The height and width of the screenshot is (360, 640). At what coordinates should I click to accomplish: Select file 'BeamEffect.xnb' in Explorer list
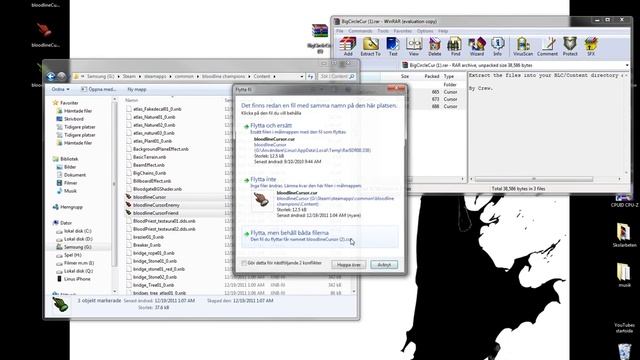[149, 165]
